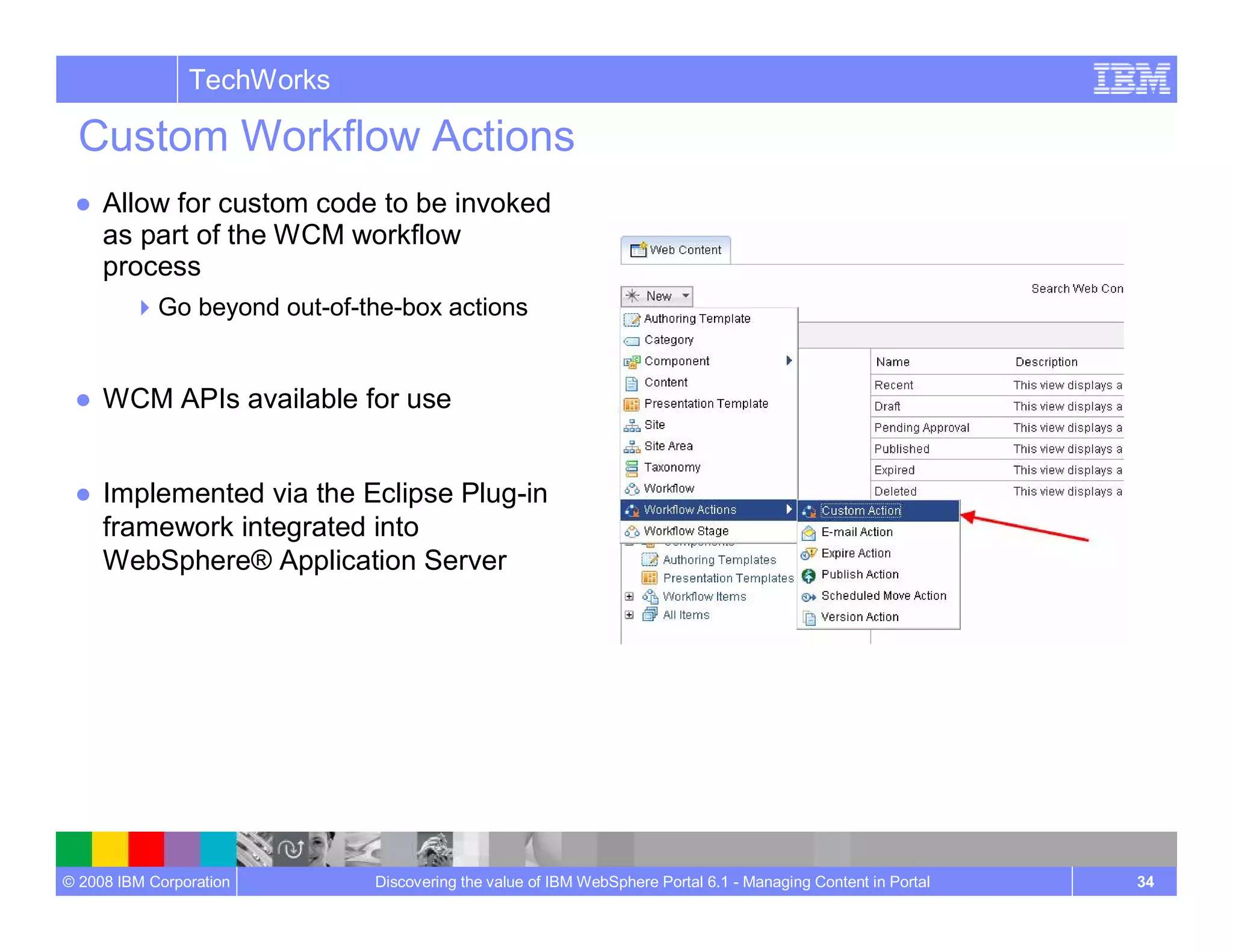1233x952 pixels.
Task: Choose Custom Action in the submenu
Action: pyautogui.click(x=878, y=511)
